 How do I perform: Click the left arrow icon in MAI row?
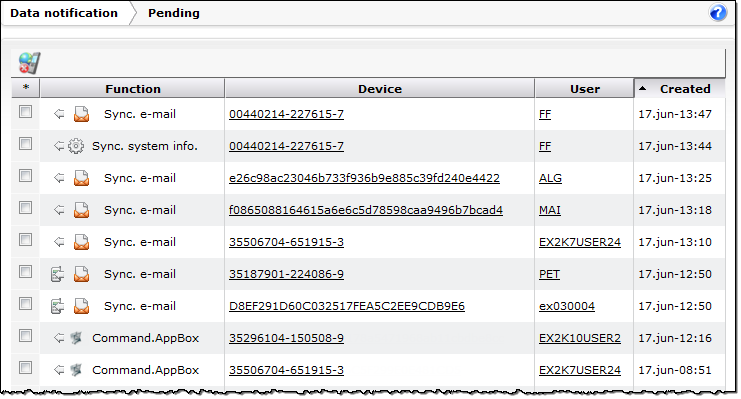[x=59, y=210]
